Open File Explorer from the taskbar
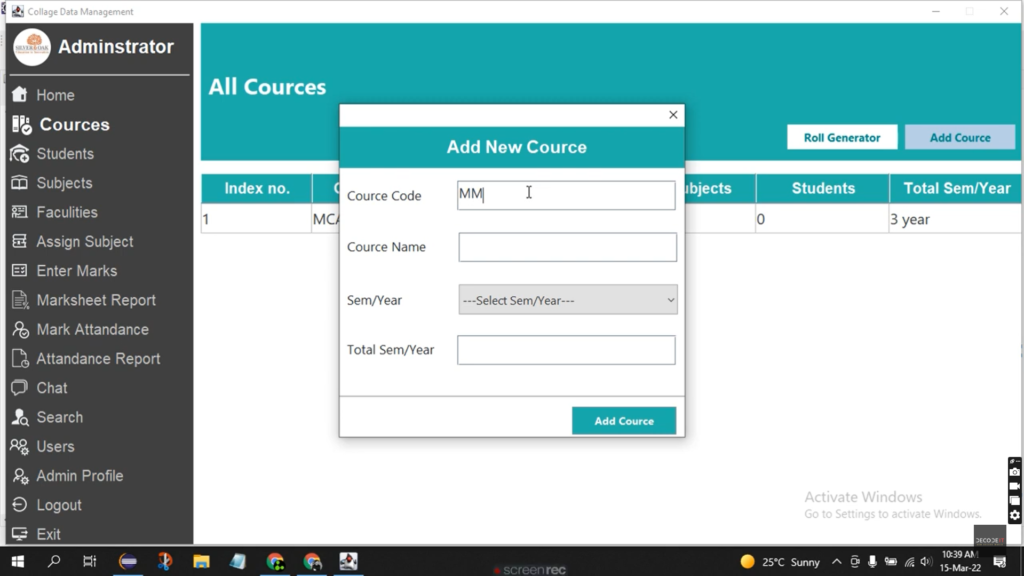Image resolution: width=1024 pixels, height=576 pixels. pos(201,562)
